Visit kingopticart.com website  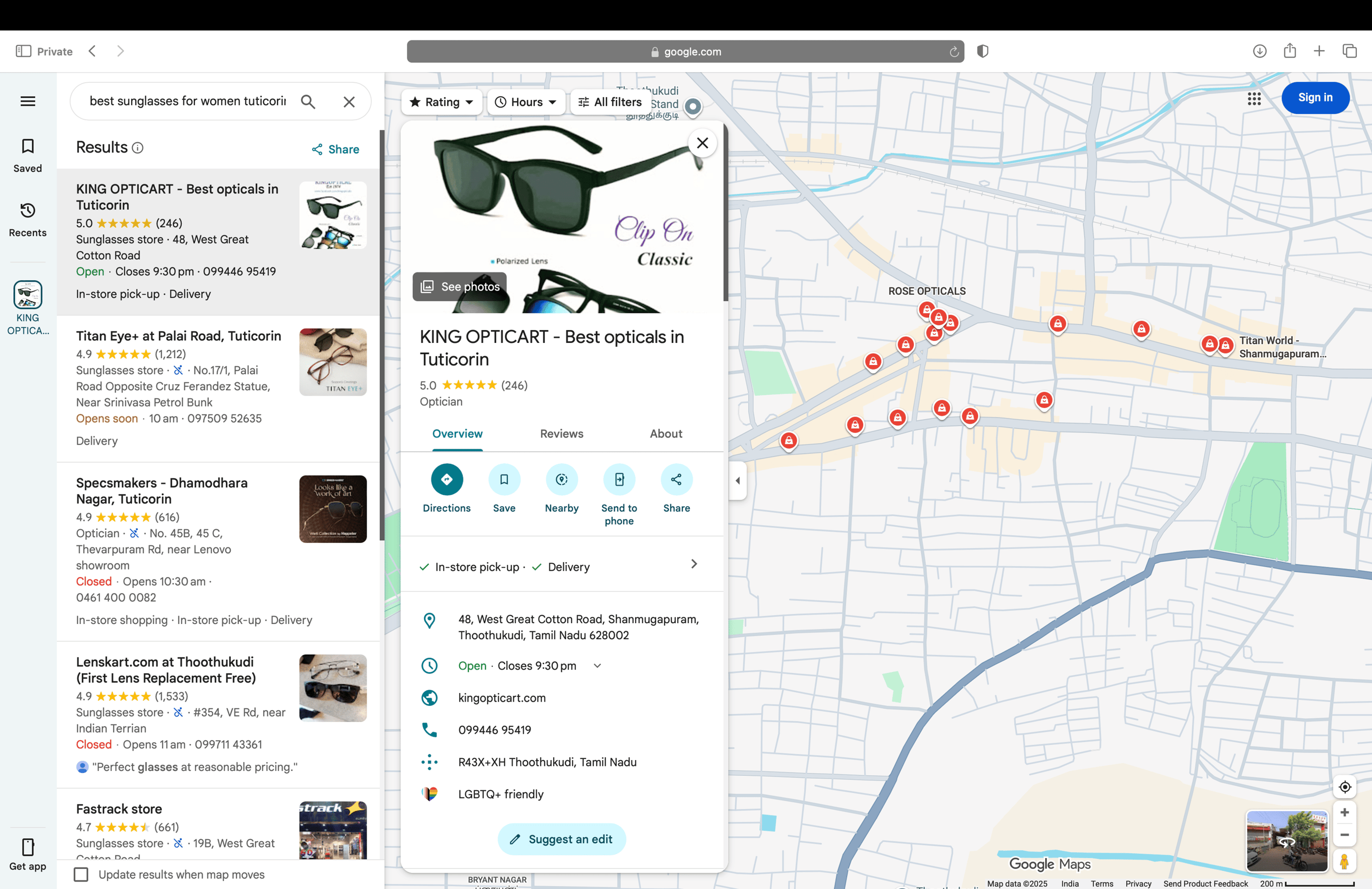point(502,697)
